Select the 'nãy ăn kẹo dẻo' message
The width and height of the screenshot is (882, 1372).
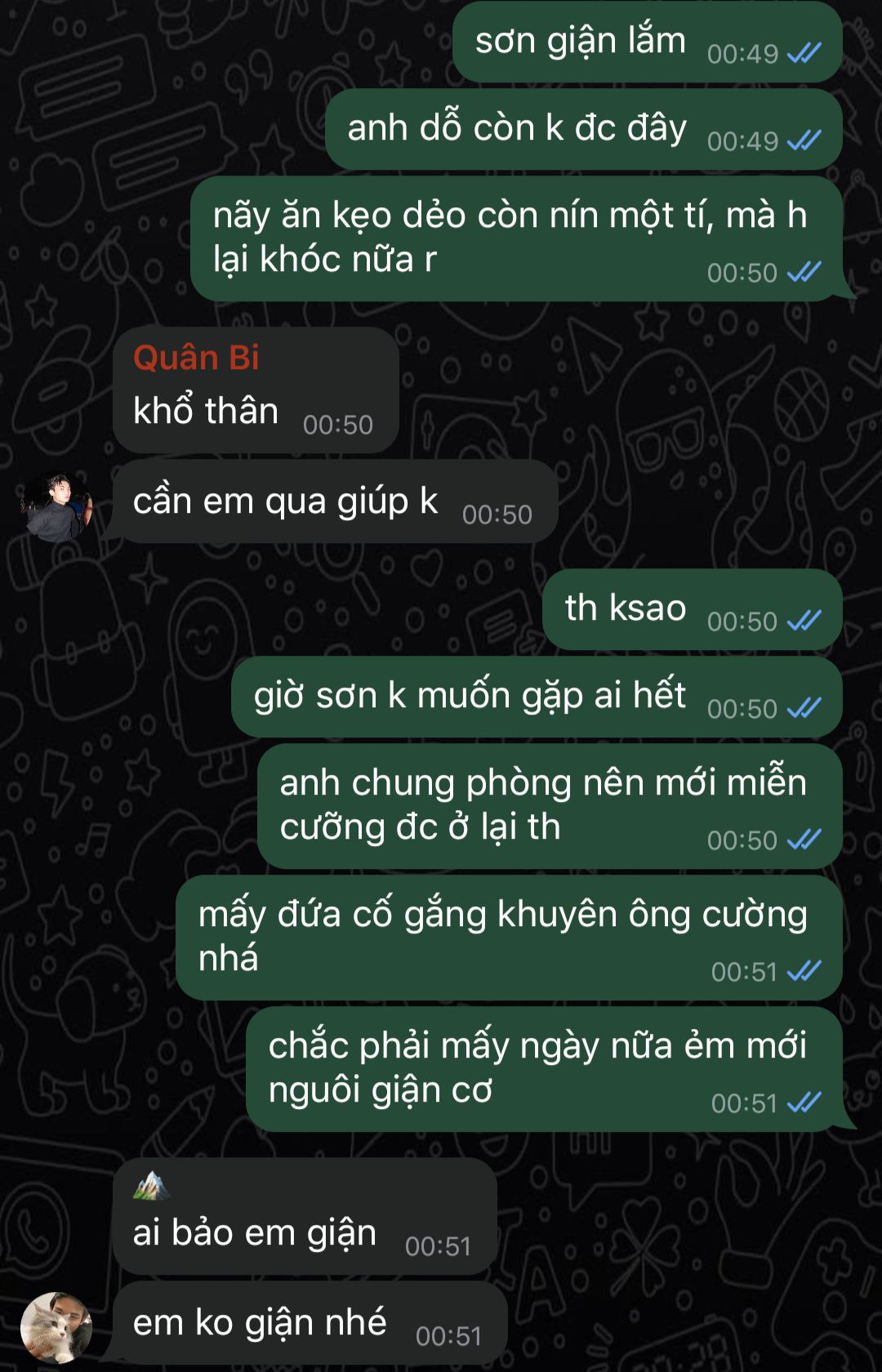point(516,238)
